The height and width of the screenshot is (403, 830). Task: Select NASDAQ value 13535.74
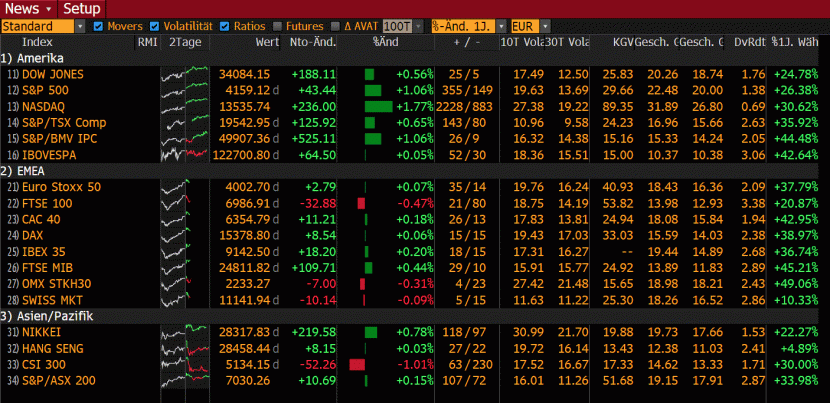[x=244, y=106]
